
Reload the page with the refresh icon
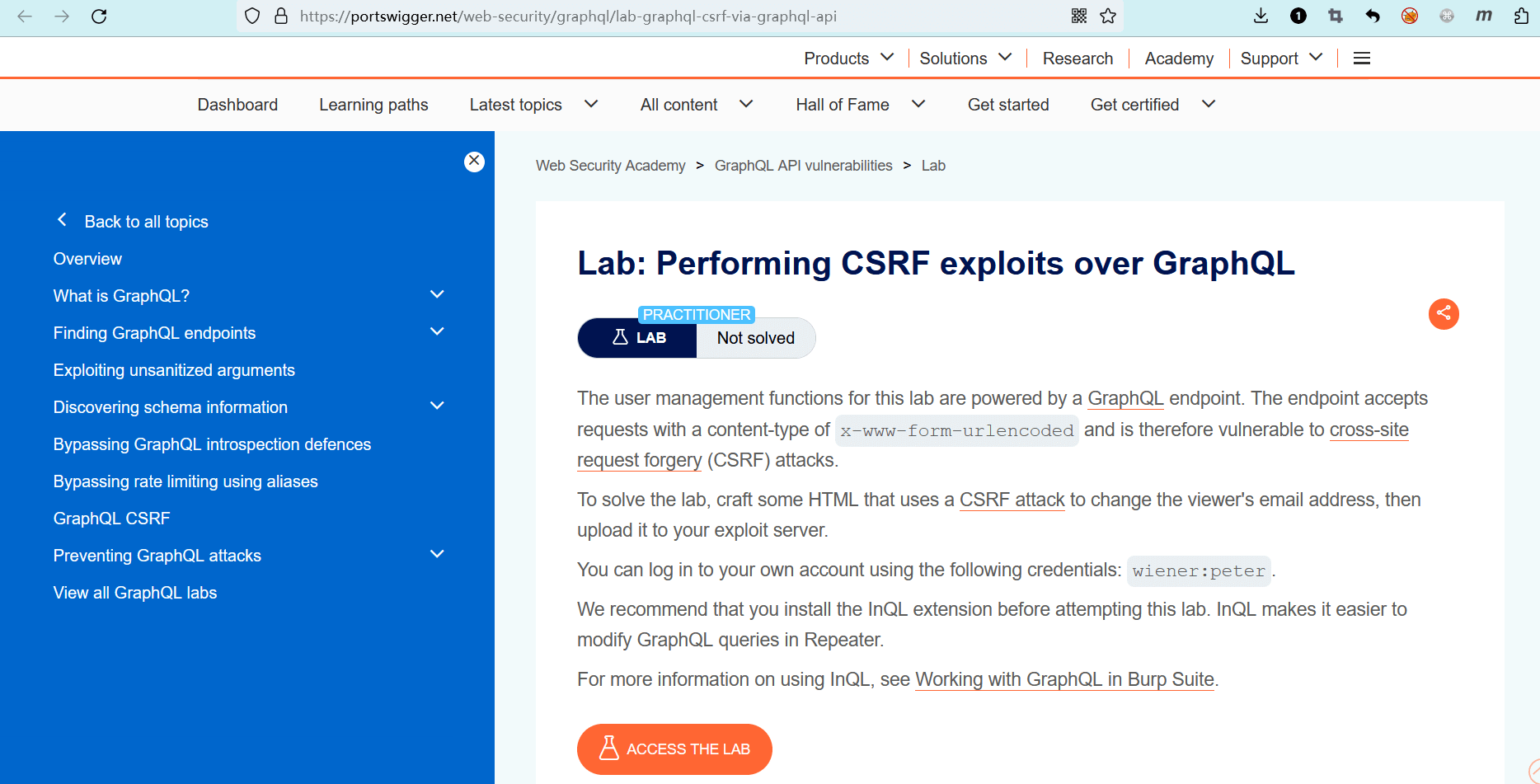coord(99,16)
